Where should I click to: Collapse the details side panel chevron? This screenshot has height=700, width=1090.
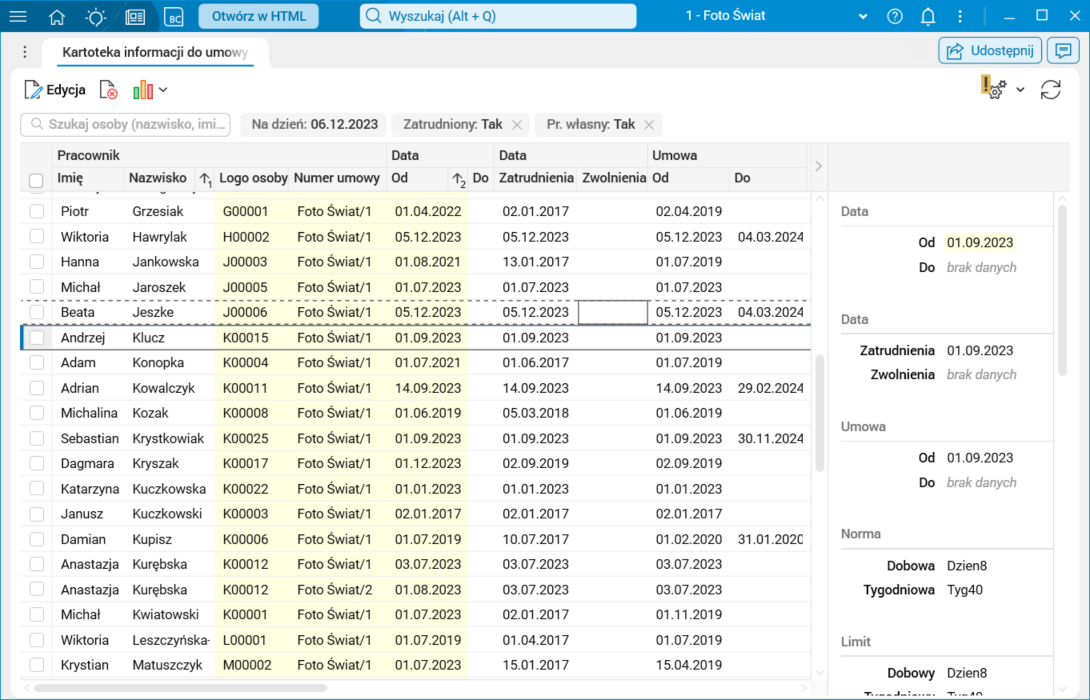tap(818, 166)
